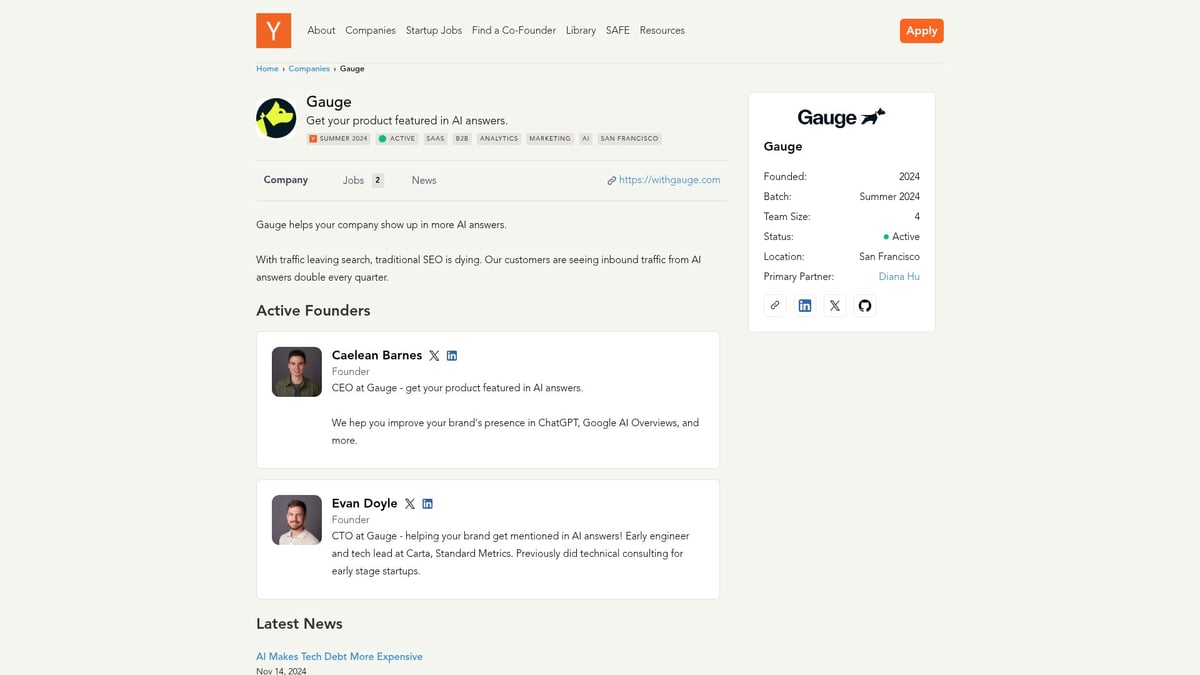Click the Analytics tag

[499, 139]
